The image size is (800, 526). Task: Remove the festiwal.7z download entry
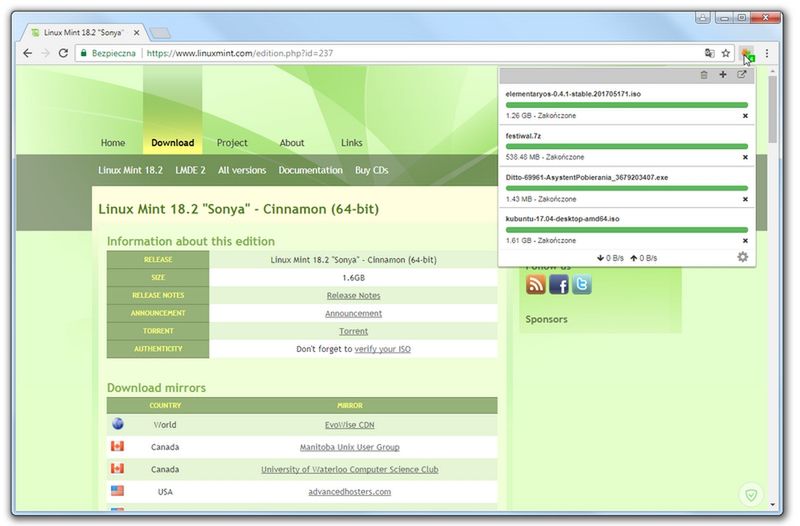[745, 157]
